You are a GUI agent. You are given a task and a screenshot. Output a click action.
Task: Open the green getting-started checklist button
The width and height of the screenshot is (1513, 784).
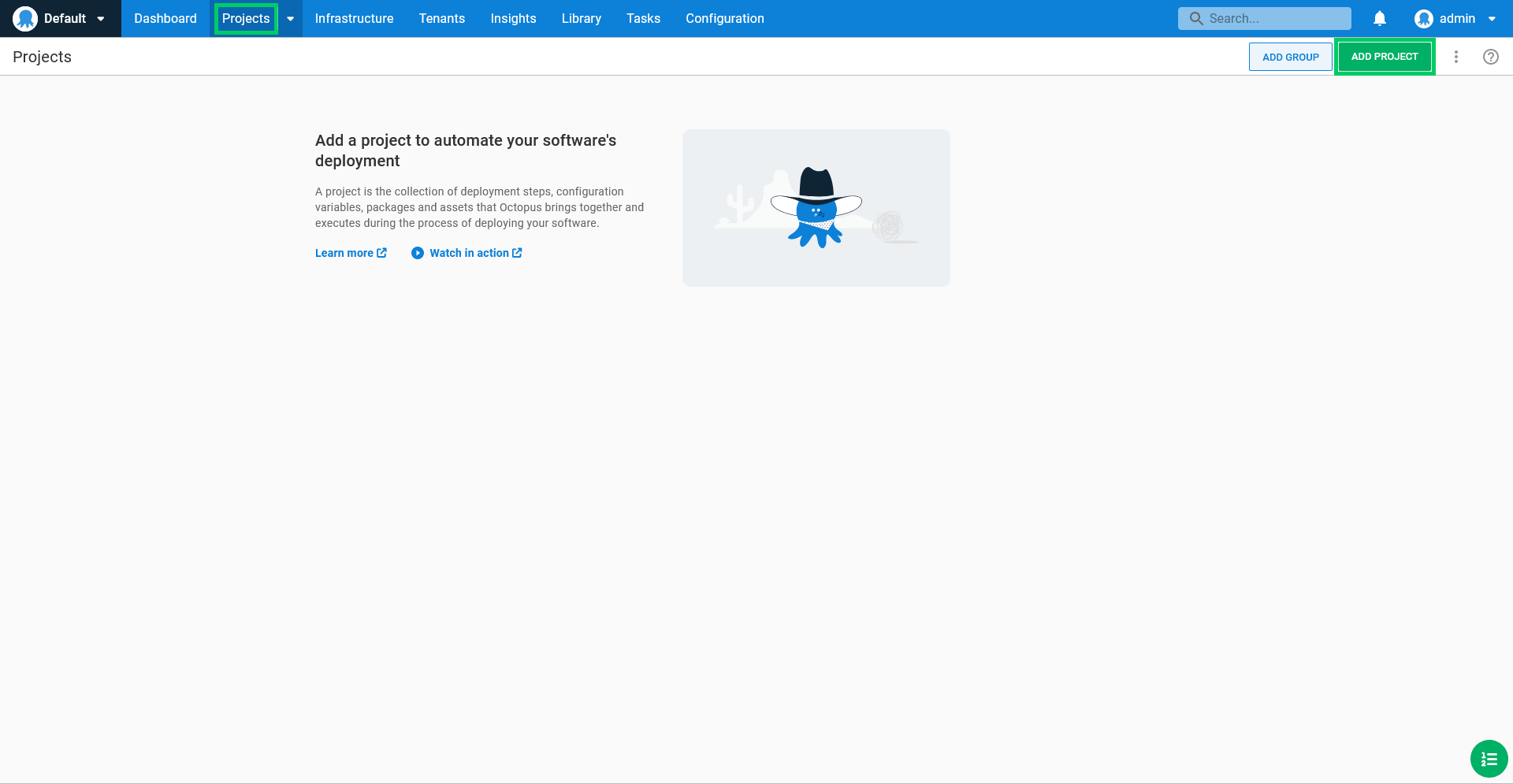pyautogui.click(x=1489, y=759)
